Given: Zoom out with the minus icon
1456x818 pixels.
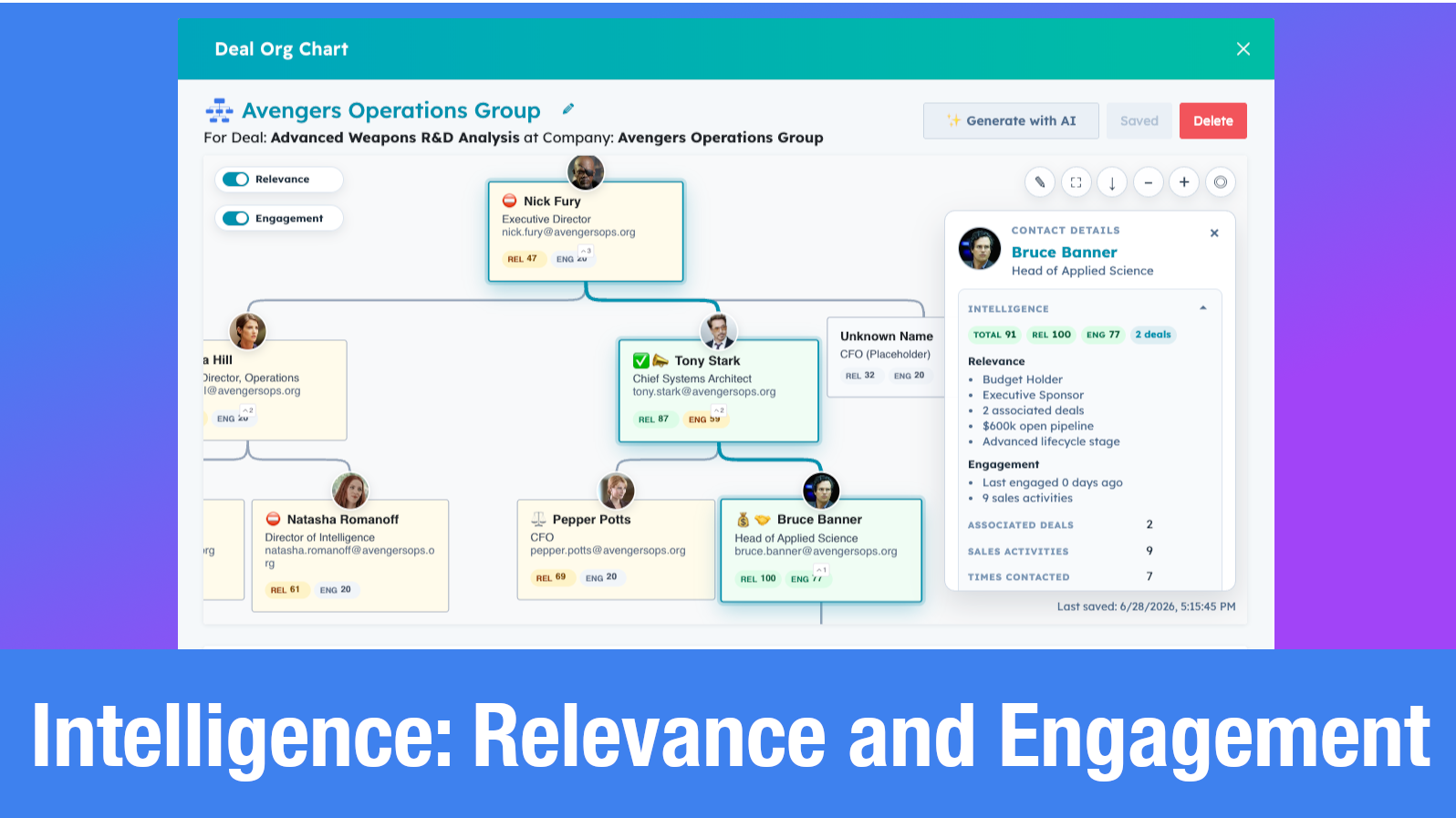Looking at the screenshot, I should coord(1149,182).
